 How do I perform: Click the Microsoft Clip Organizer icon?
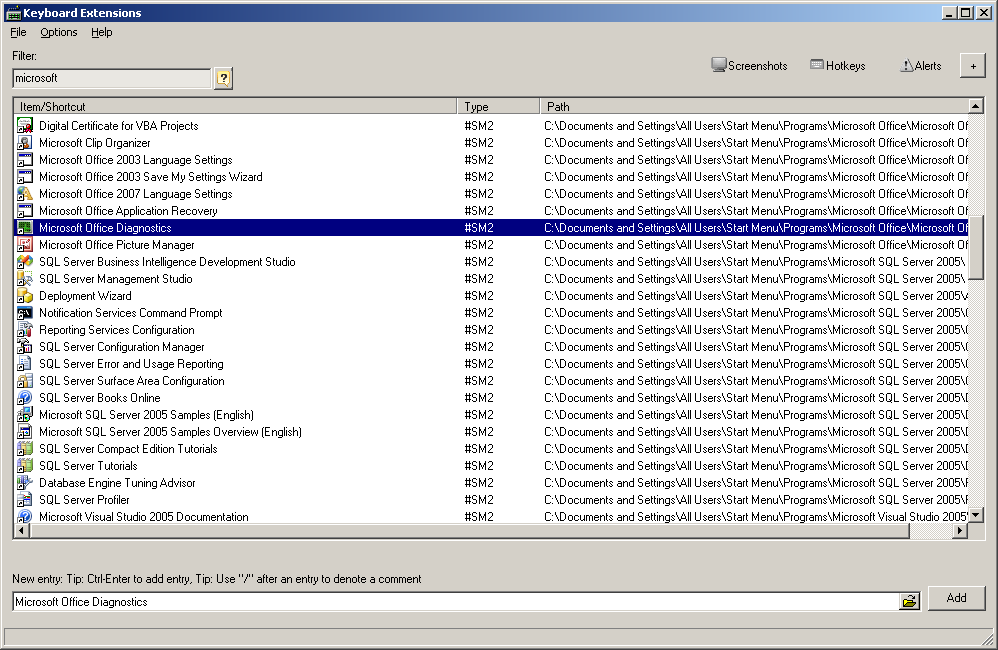pos(25,143)
